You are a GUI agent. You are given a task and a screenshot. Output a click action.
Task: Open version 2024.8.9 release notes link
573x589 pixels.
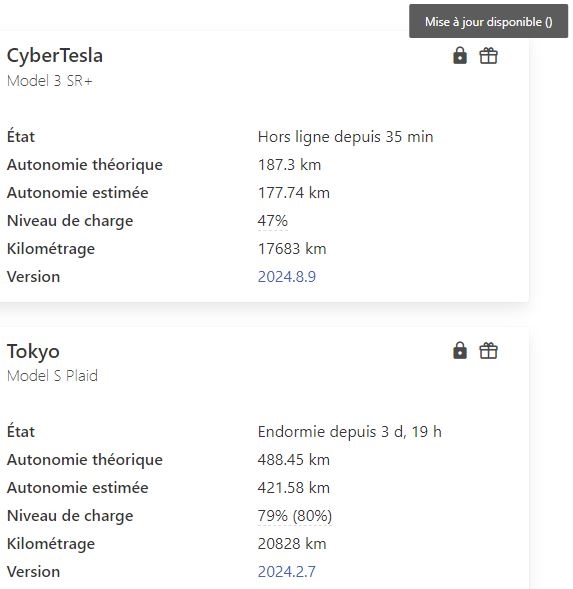point(287,277)
